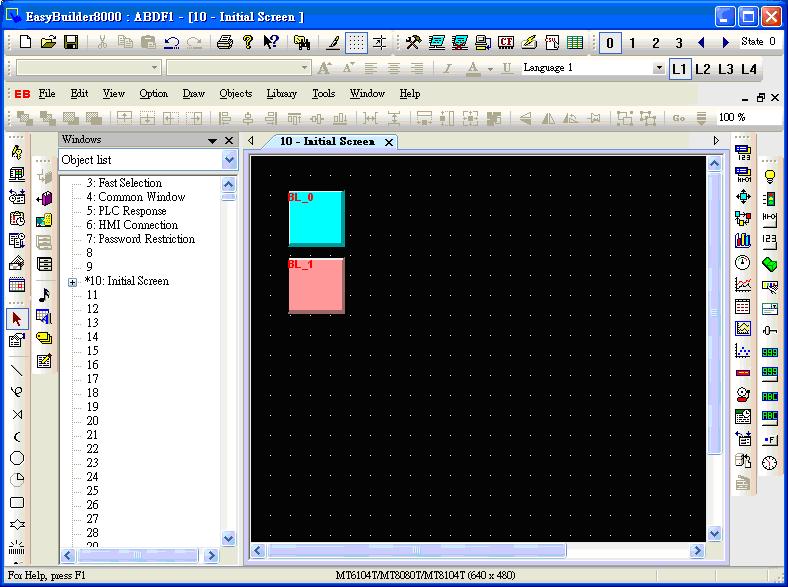Click the CF card build icon
The image size is (788, 587).
pyautogui.click(x=506, y=42)
